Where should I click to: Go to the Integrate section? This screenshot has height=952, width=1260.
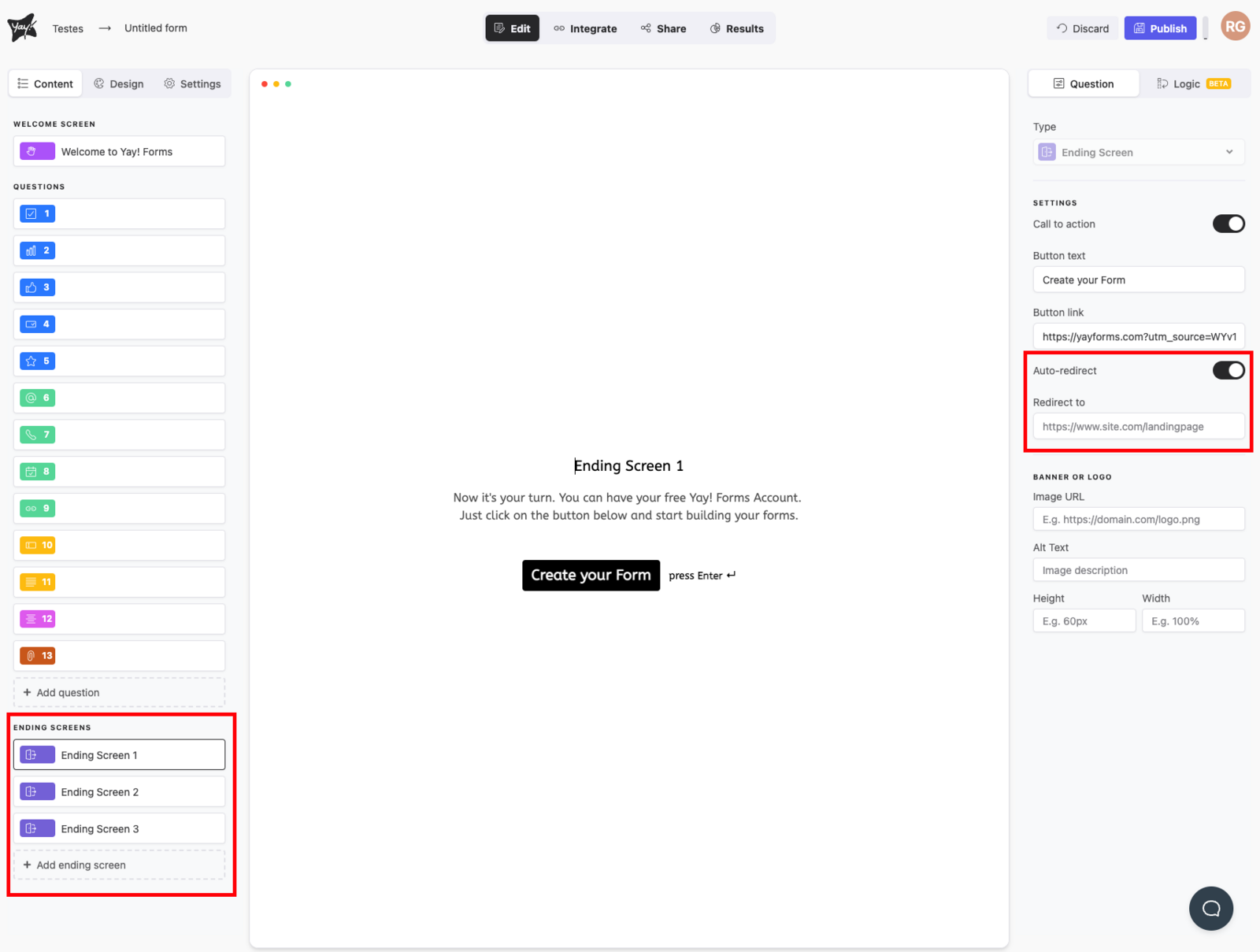pyautogui.click(x=585, y=28)
